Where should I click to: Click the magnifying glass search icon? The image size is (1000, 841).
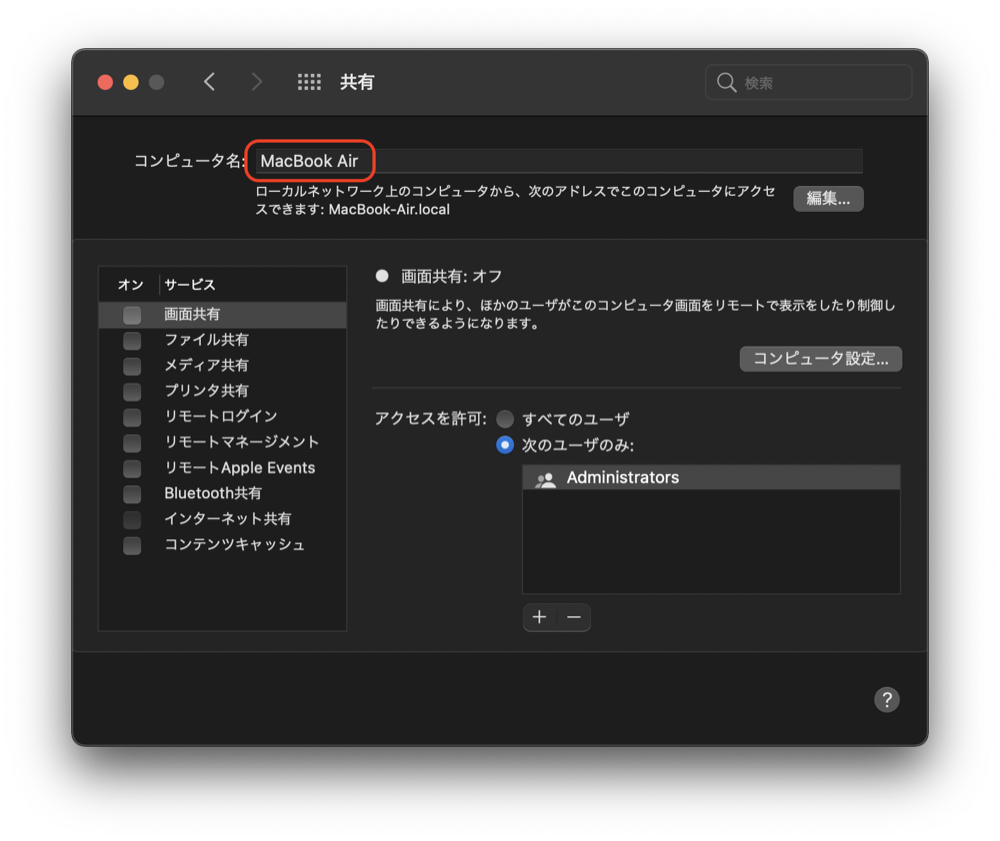[726, 82]
